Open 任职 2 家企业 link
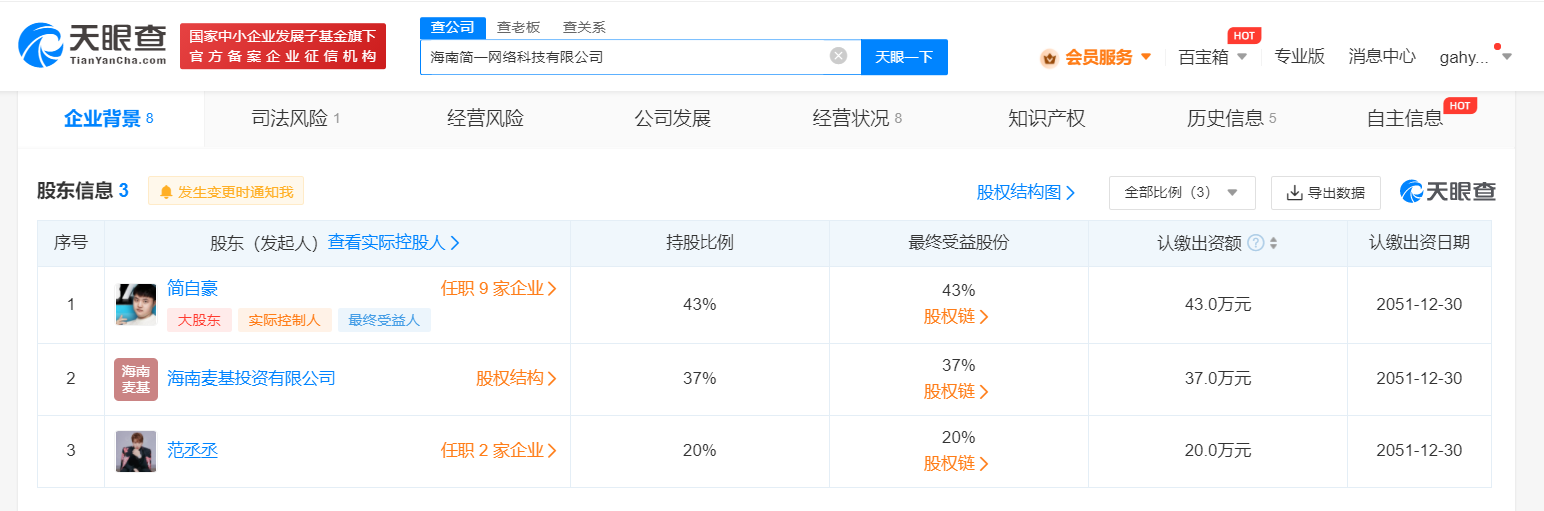Screen dimensions: 1544x511 click(499, 451)
